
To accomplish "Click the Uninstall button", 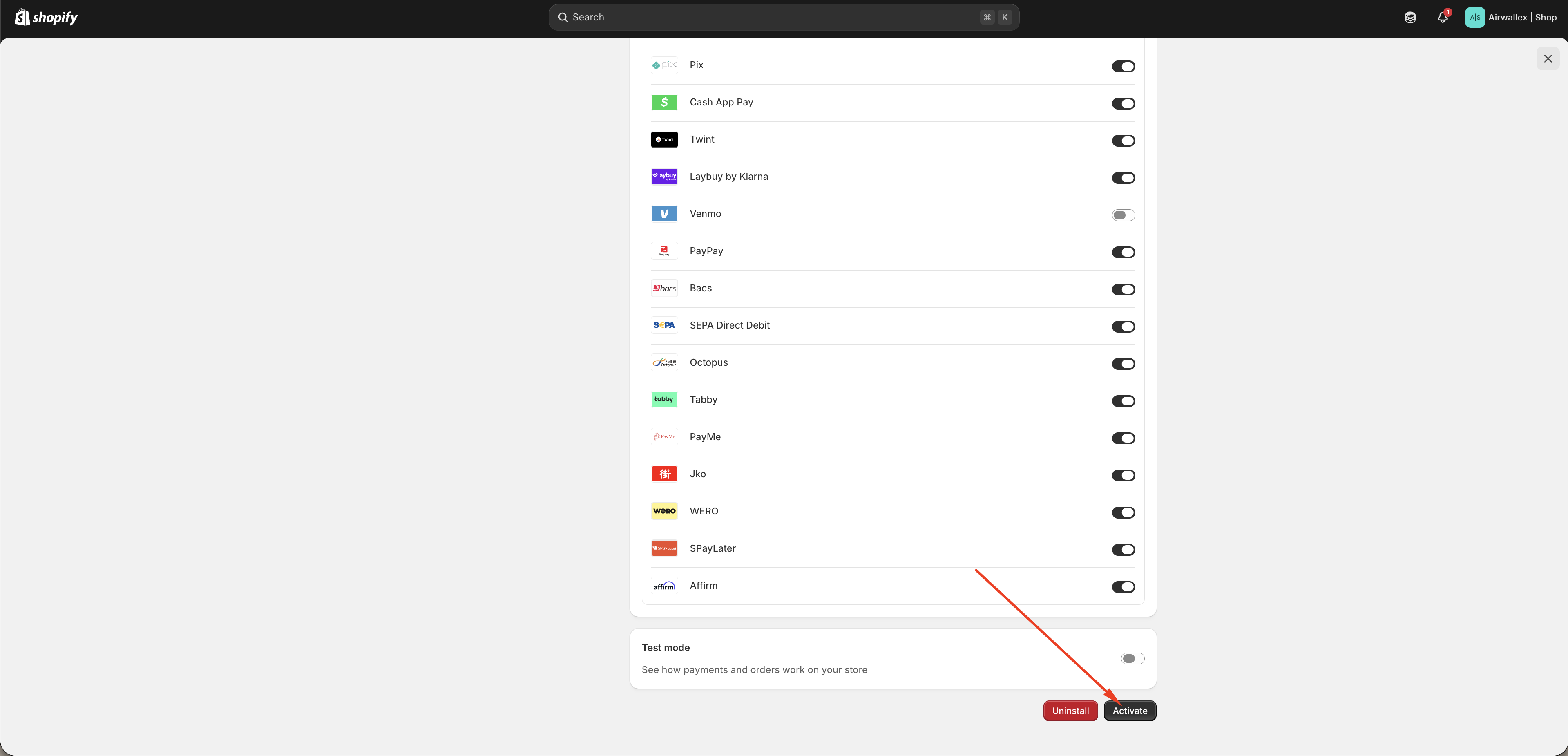I will (1070, 711).
